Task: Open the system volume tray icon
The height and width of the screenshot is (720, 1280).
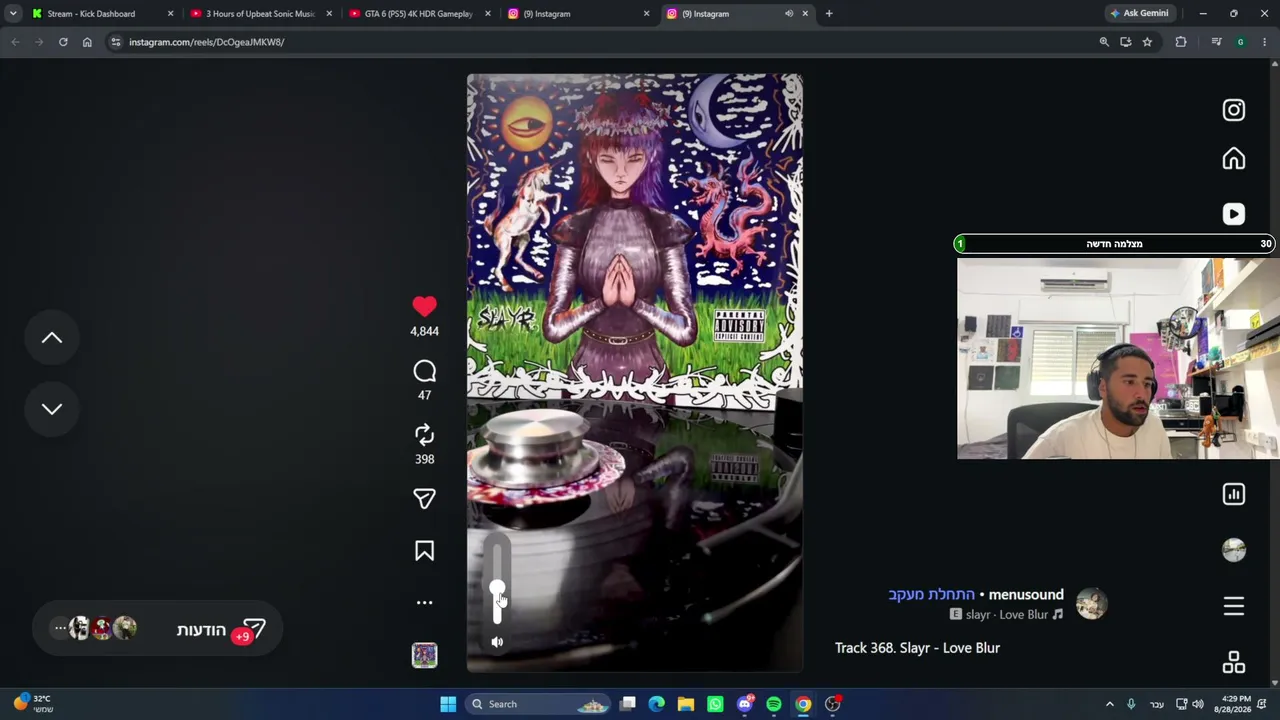Action: (1198, 704)
